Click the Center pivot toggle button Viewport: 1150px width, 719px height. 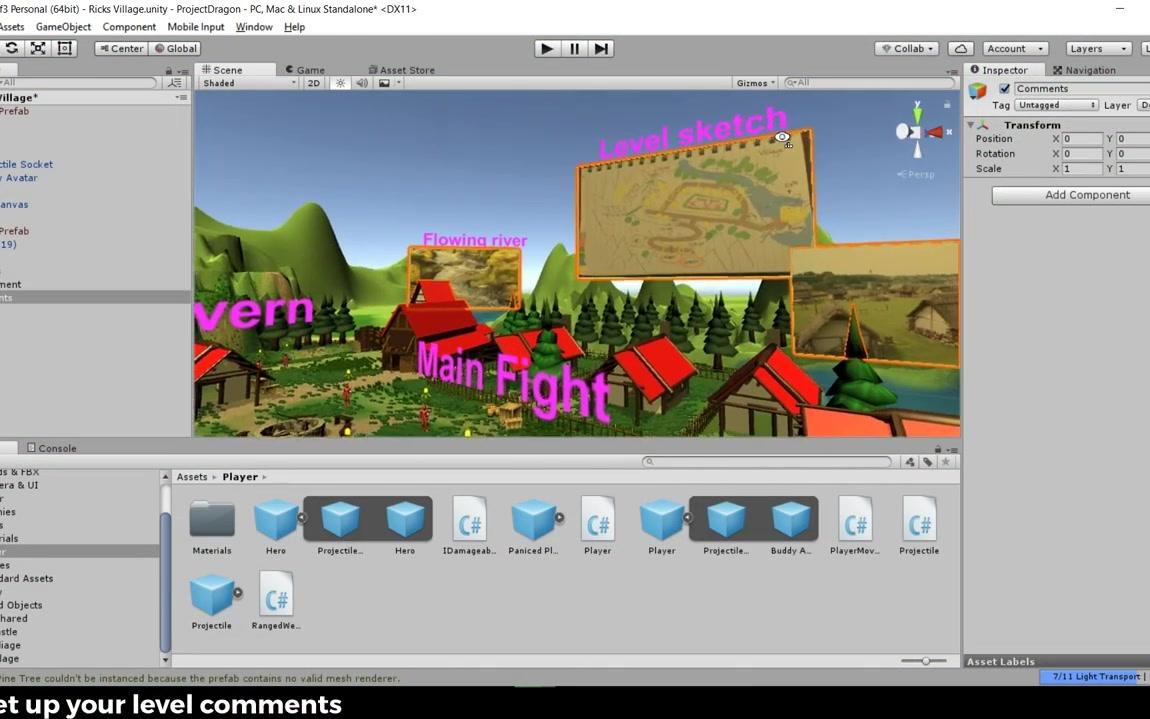120,48
